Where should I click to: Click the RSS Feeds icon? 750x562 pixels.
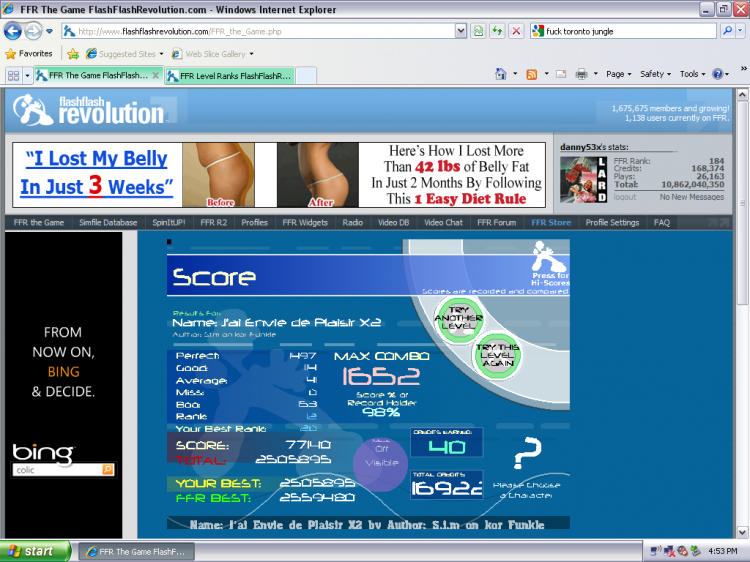pos(531,74)
